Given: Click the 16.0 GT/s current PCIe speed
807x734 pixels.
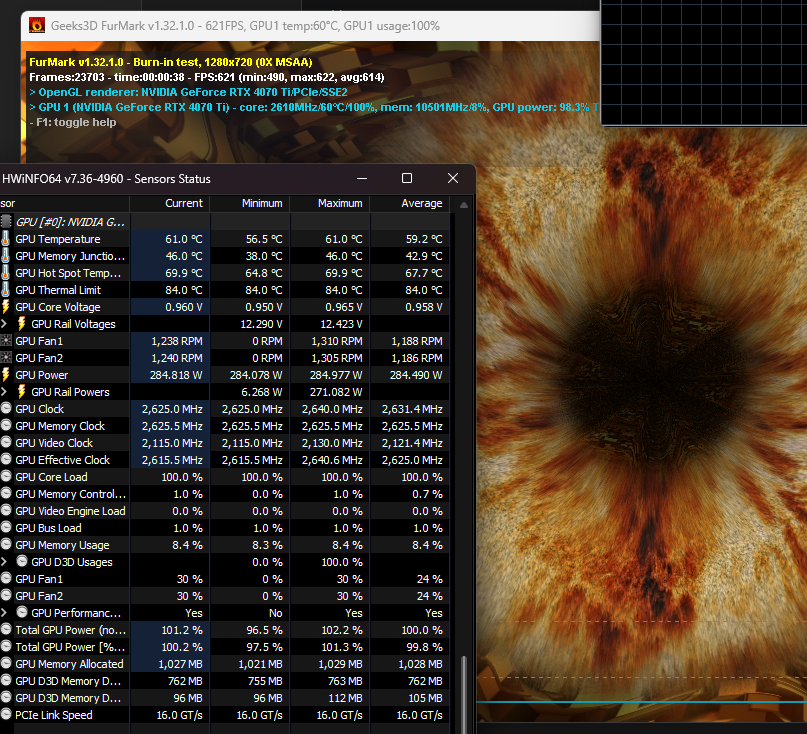Looking at the screenshot, I should pyautogui.click(x=180, y=714).
